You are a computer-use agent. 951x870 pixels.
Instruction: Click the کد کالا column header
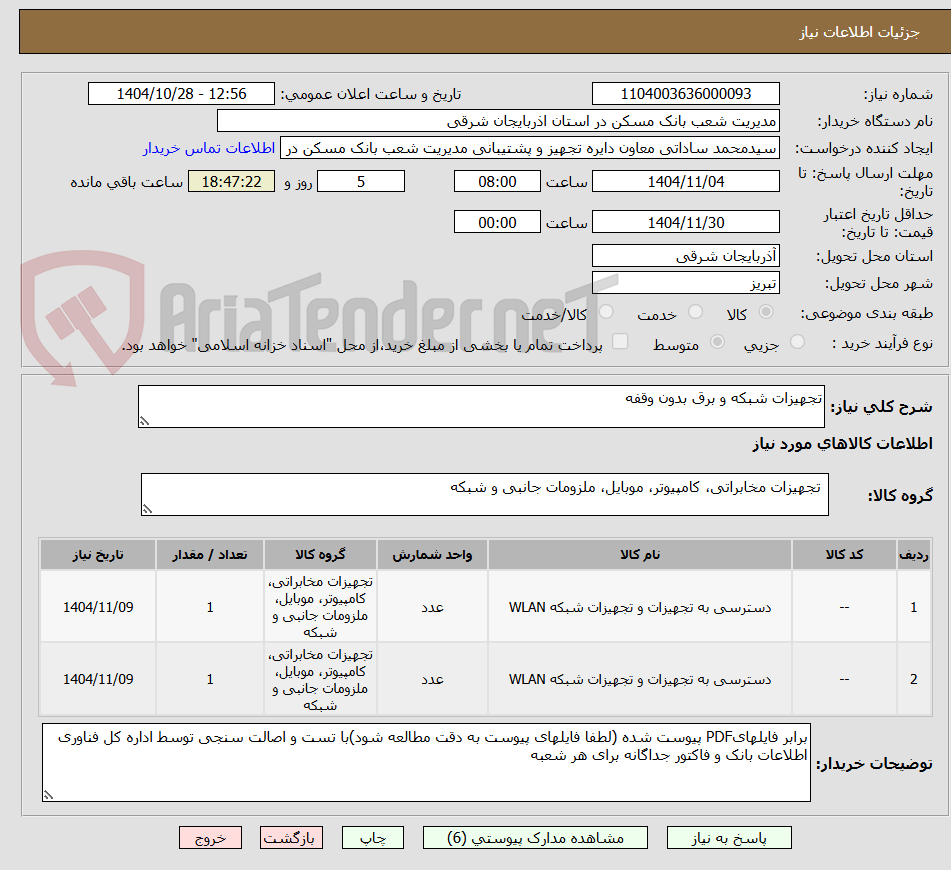click(844, 555)
